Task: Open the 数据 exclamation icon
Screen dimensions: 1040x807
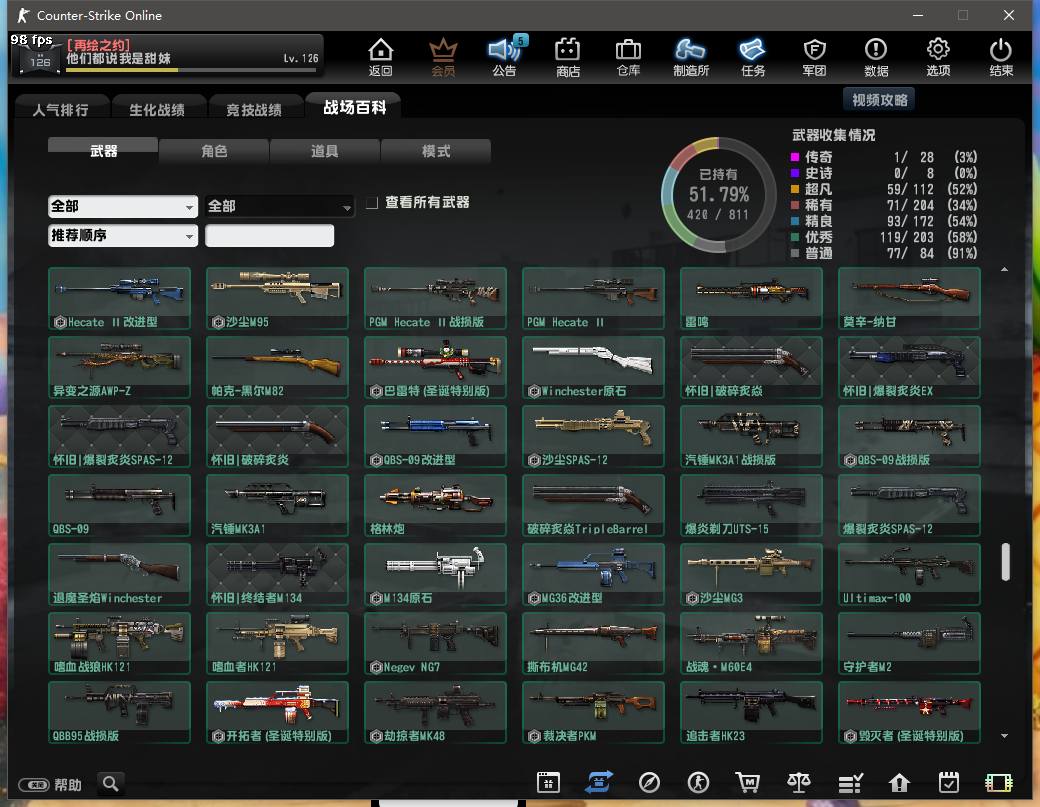Action: (876, 56)
